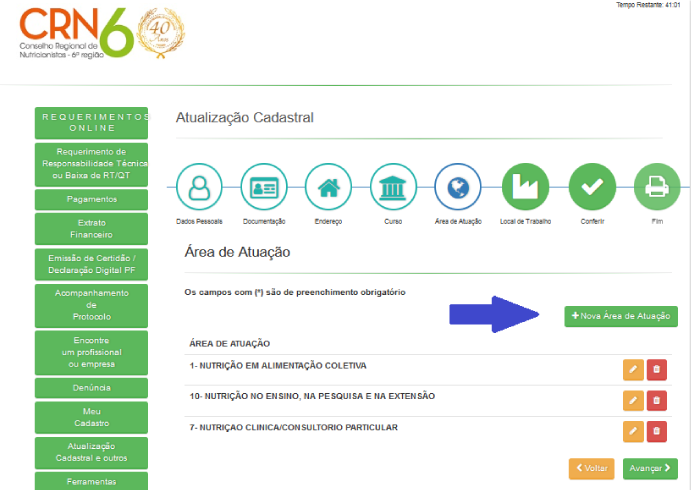Open Atualização Cadastral e outros
Viewport: 691px width, 490px height.
click(x=91, y=453)
